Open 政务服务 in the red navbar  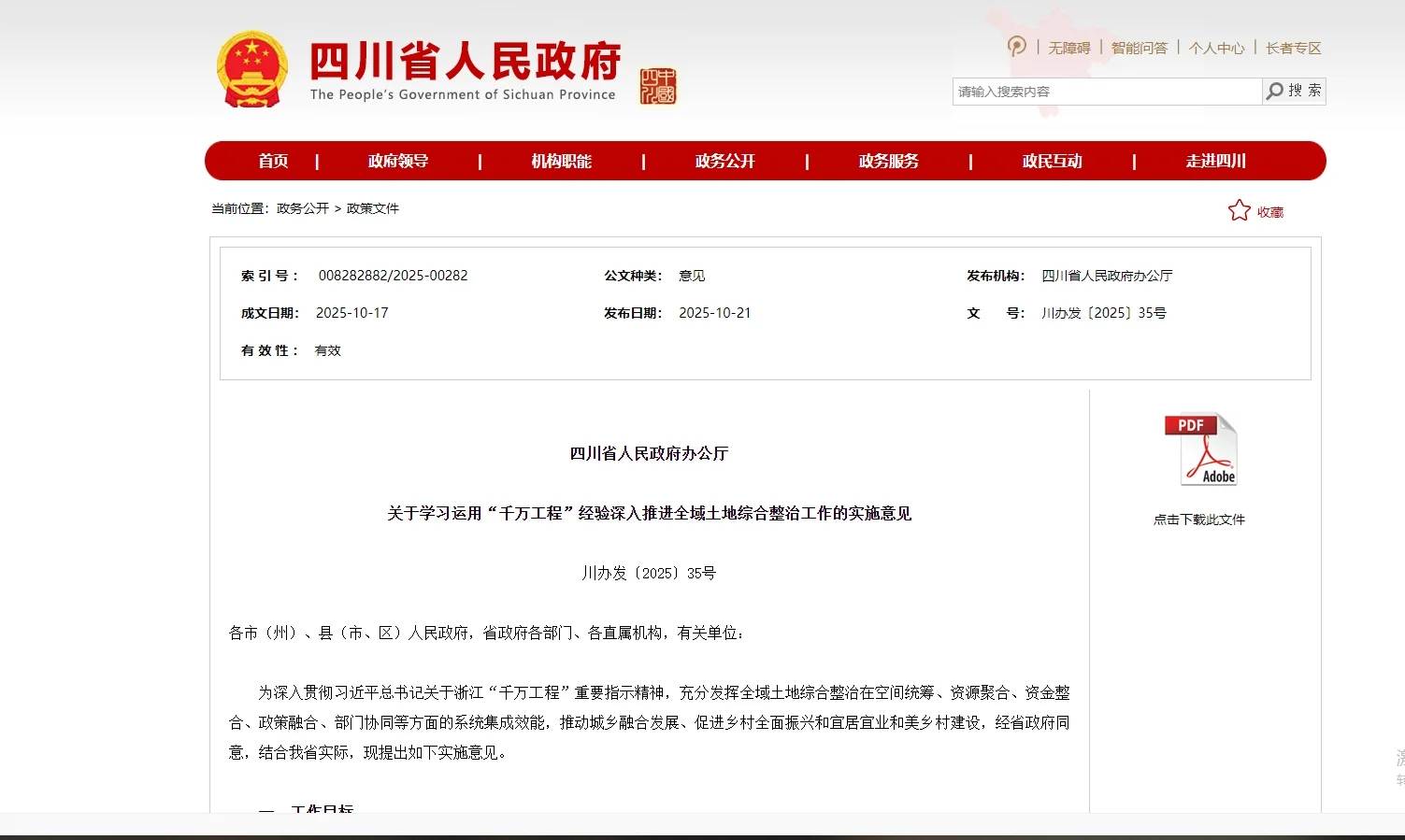coord(888,161)
